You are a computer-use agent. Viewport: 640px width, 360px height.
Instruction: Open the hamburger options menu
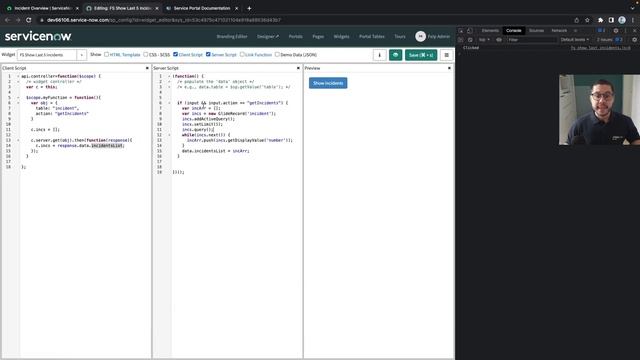click(447, 55)
